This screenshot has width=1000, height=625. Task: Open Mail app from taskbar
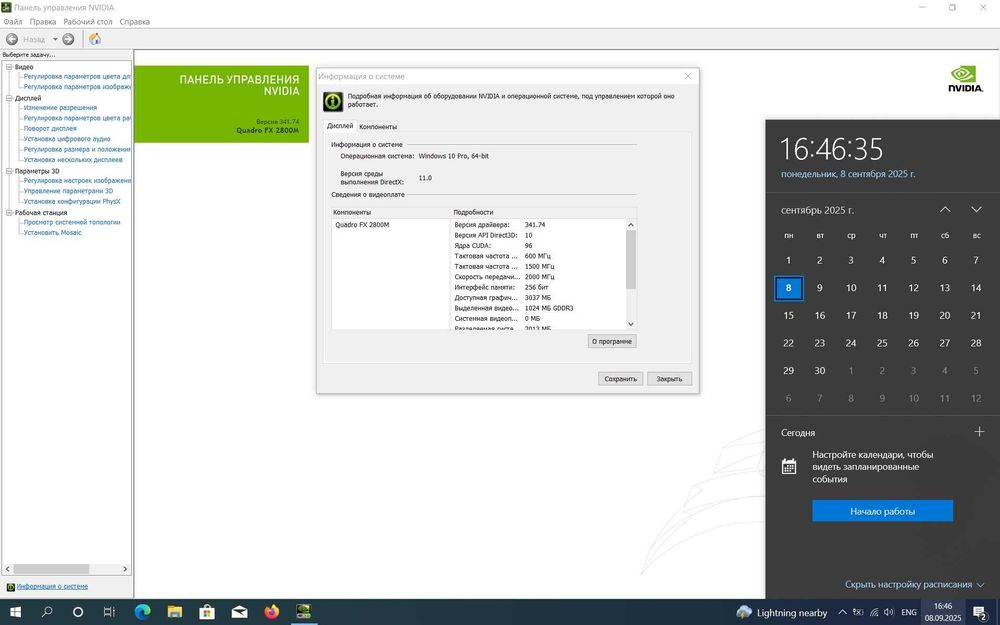pos(240,612)
